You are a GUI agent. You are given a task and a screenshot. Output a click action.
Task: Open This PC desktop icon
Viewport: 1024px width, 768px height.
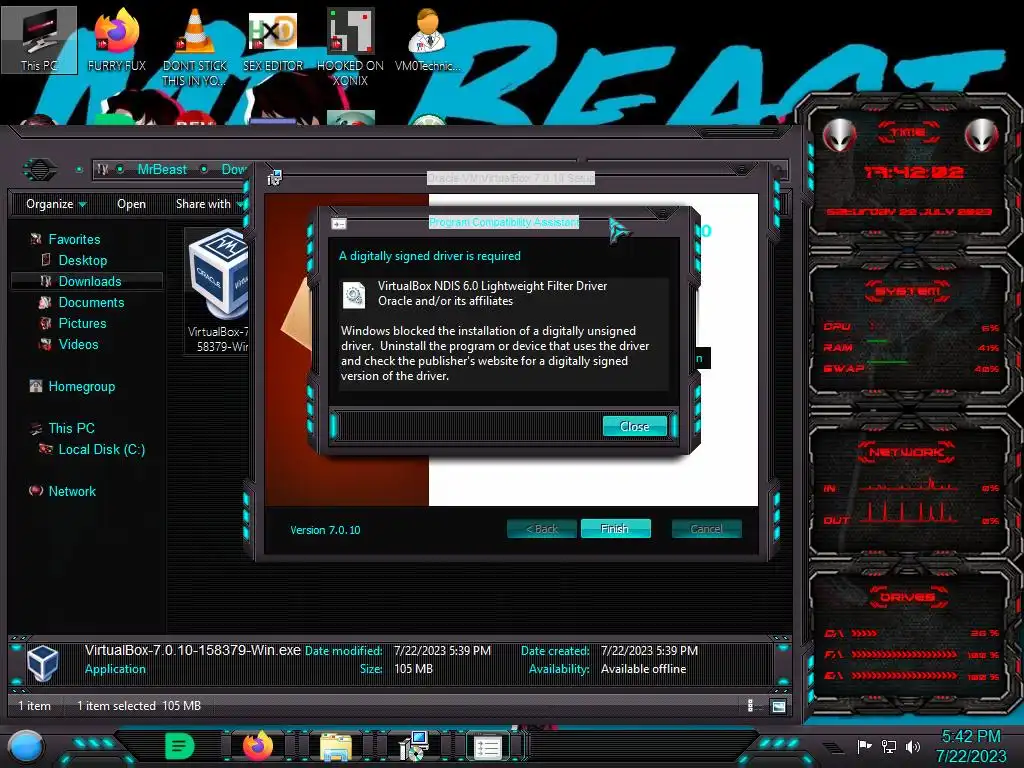(x=39, y=39)
